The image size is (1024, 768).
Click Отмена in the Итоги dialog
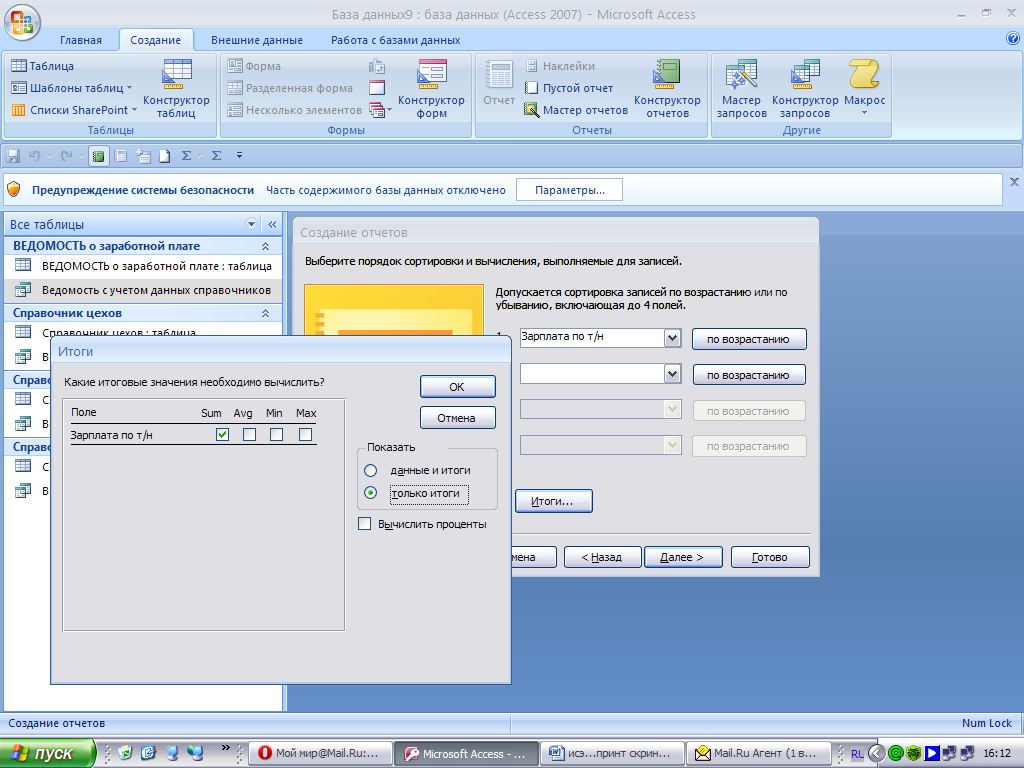pos(457,418)
